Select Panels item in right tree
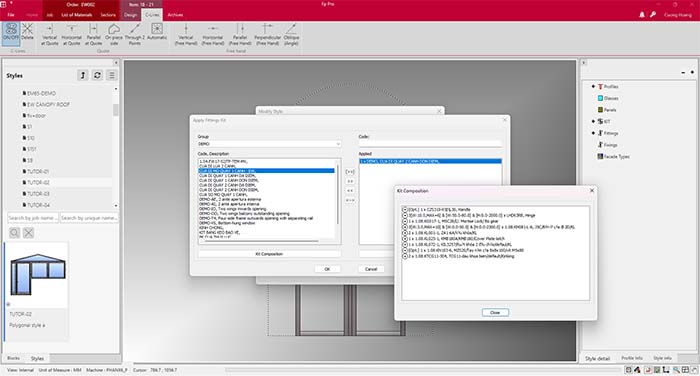 tap(607, 109)
